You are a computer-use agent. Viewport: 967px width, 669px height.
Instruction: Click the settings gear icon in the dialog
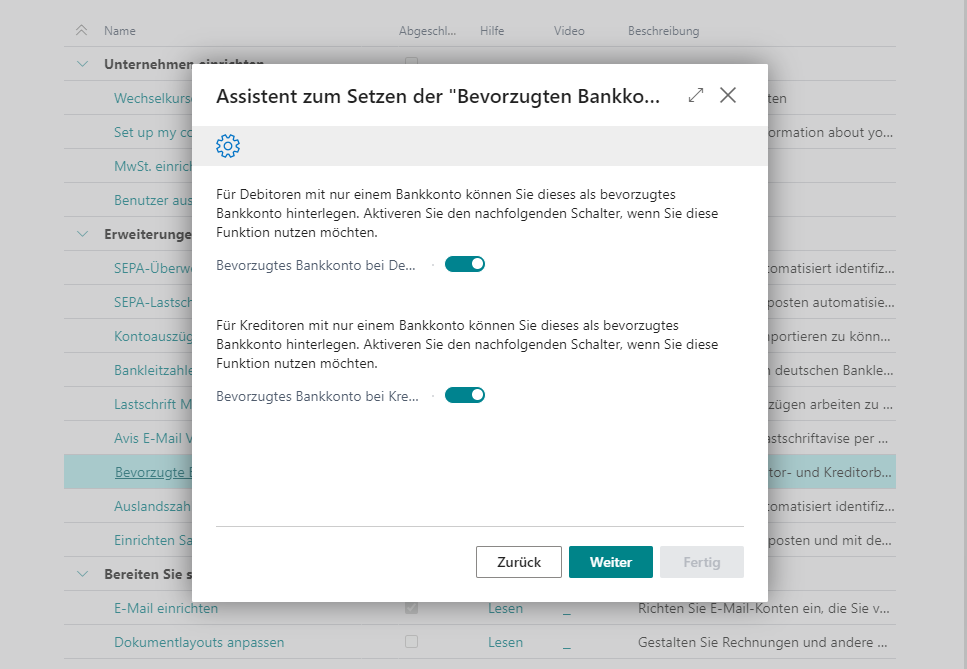point(228,146)
